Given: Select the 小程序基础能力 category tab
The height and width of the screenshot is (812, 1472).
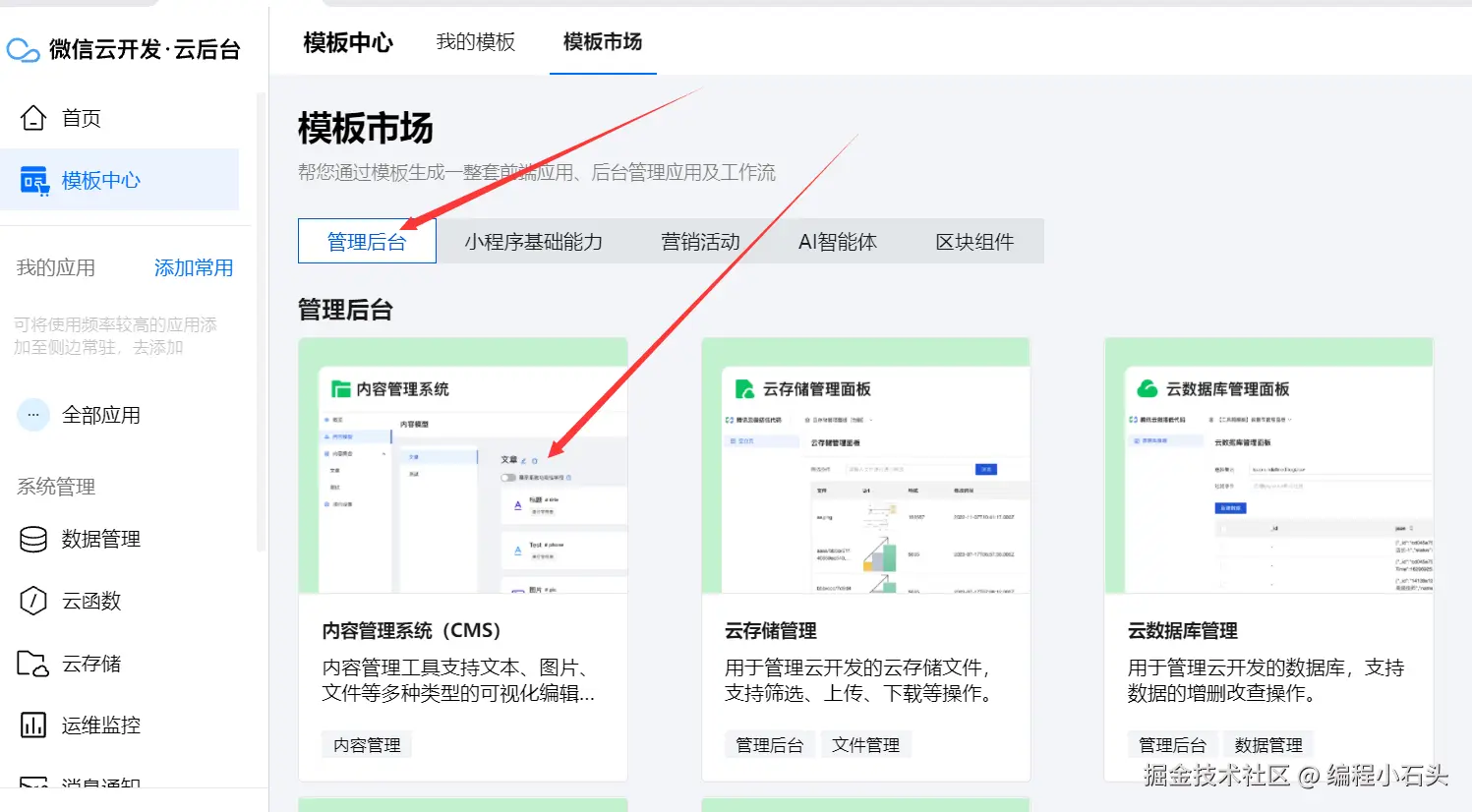Looking at the screenshot, I should click(533, 242).
